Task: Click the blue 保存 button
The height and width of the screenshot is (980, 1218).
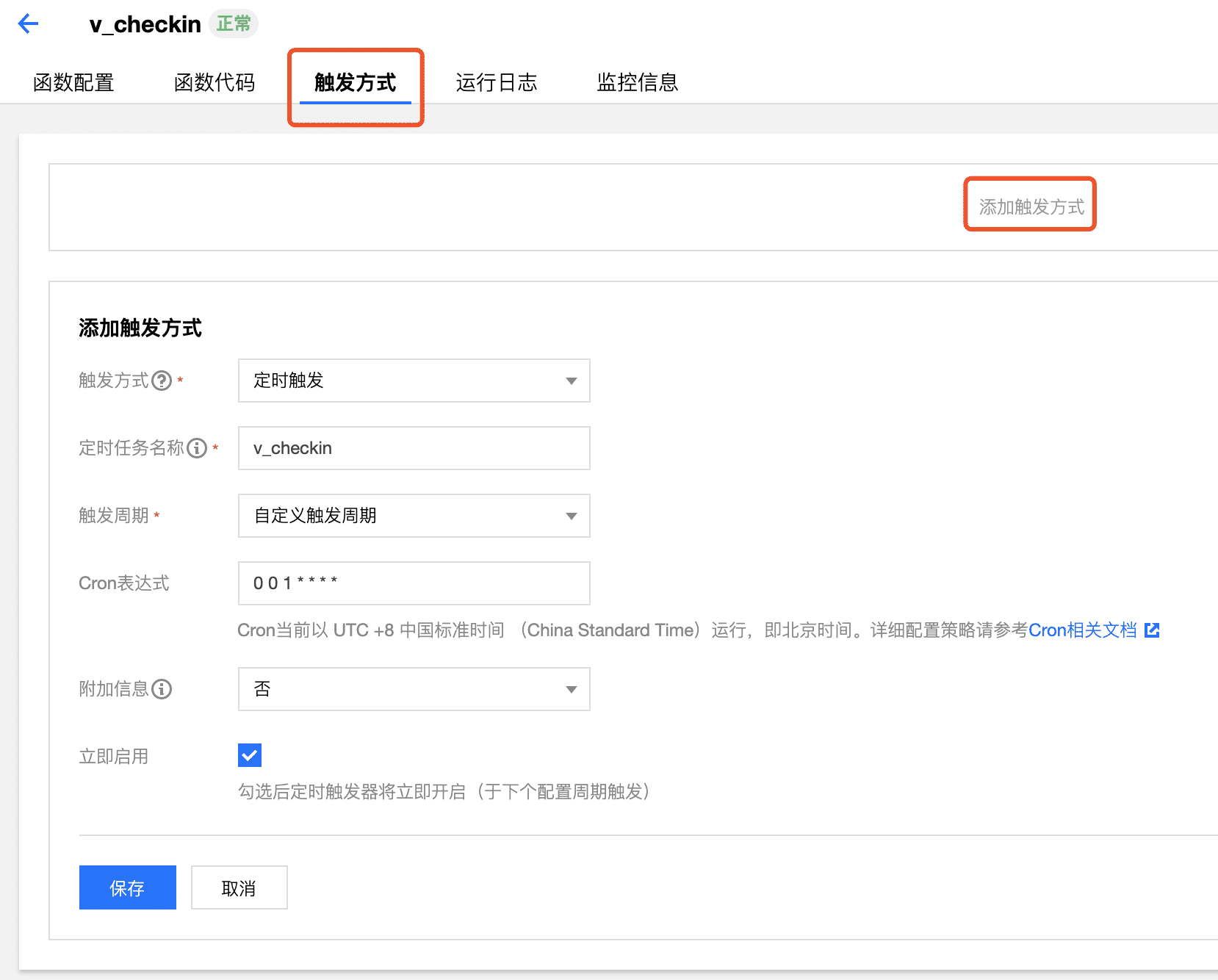Action: point(128,887)
